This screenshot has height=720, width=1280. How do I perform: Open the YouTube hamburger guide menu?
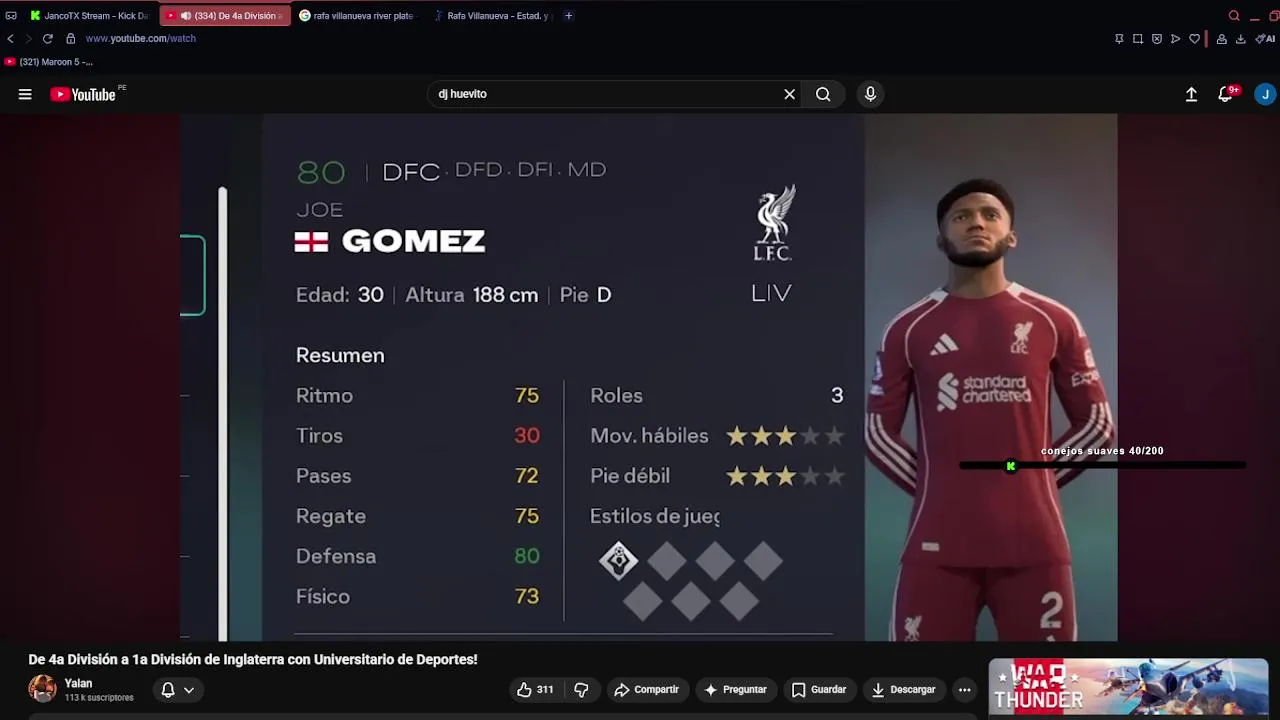[x=25, y=94]
